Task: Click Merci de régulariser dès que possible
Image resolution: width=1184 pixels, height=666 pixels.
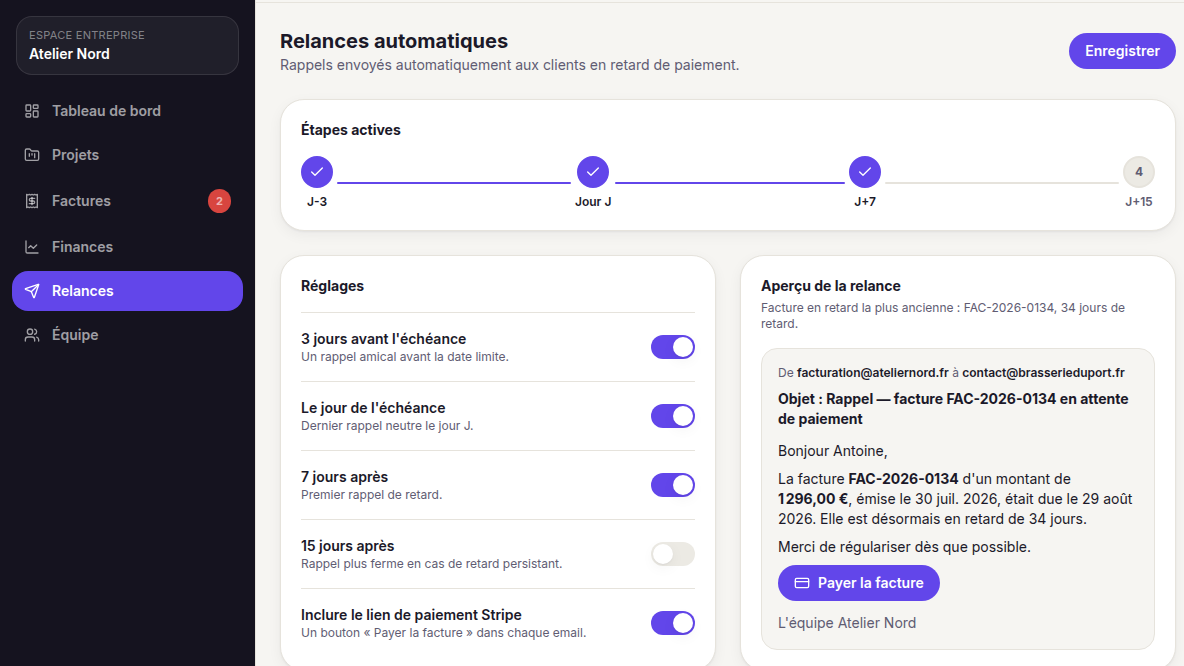Action: tap(904, 547)
